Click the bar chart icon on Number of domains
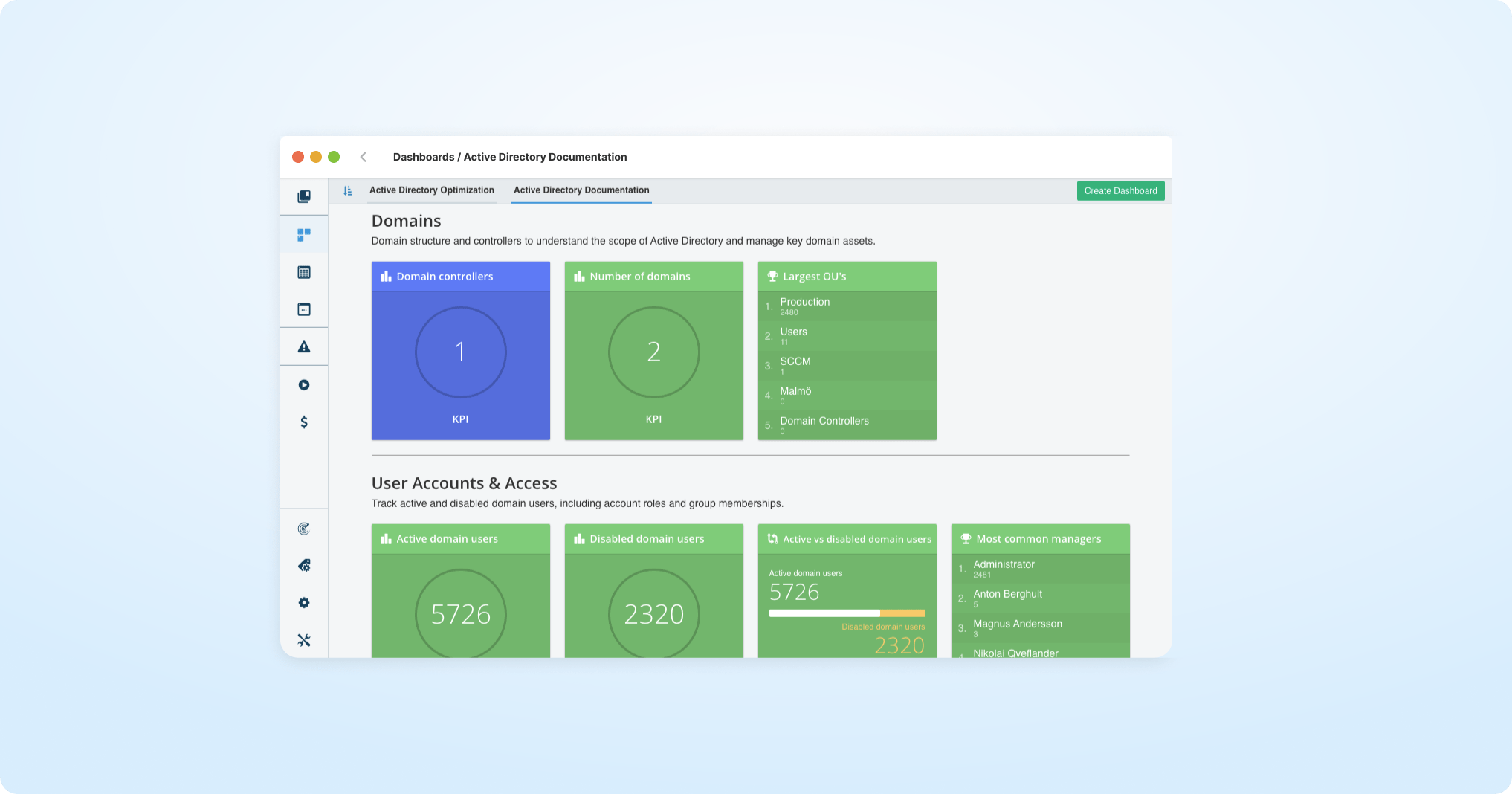The image size is (1512, 794). tap(579, 277)
